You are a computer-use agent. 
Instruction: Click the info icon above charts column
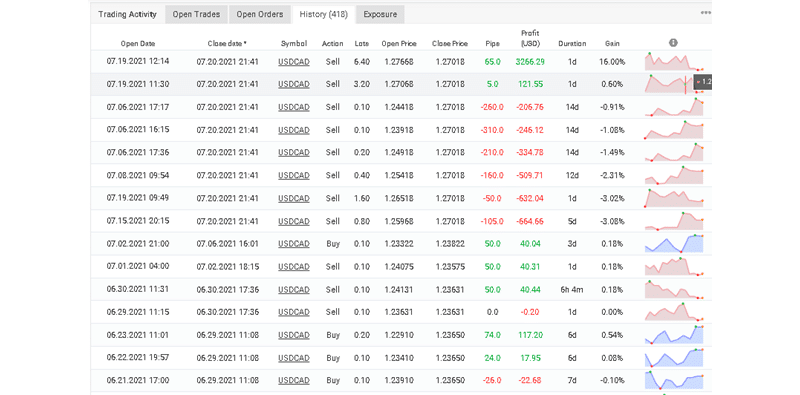pyautogui.click(x=673, y=43)
